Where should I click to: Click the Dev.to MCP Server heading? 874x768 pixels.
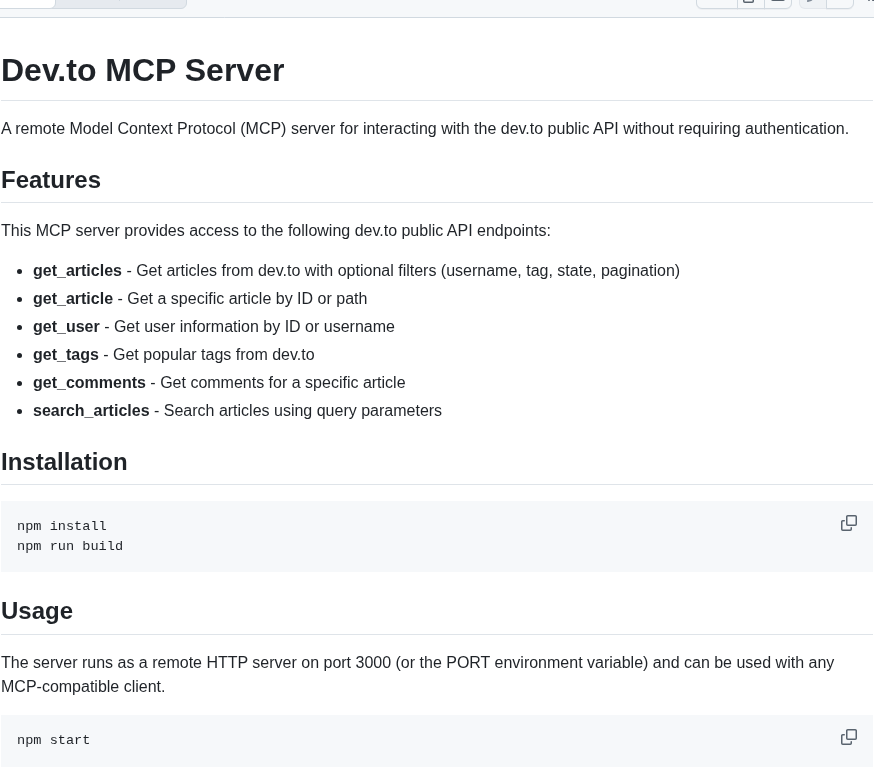click(143, 70)
